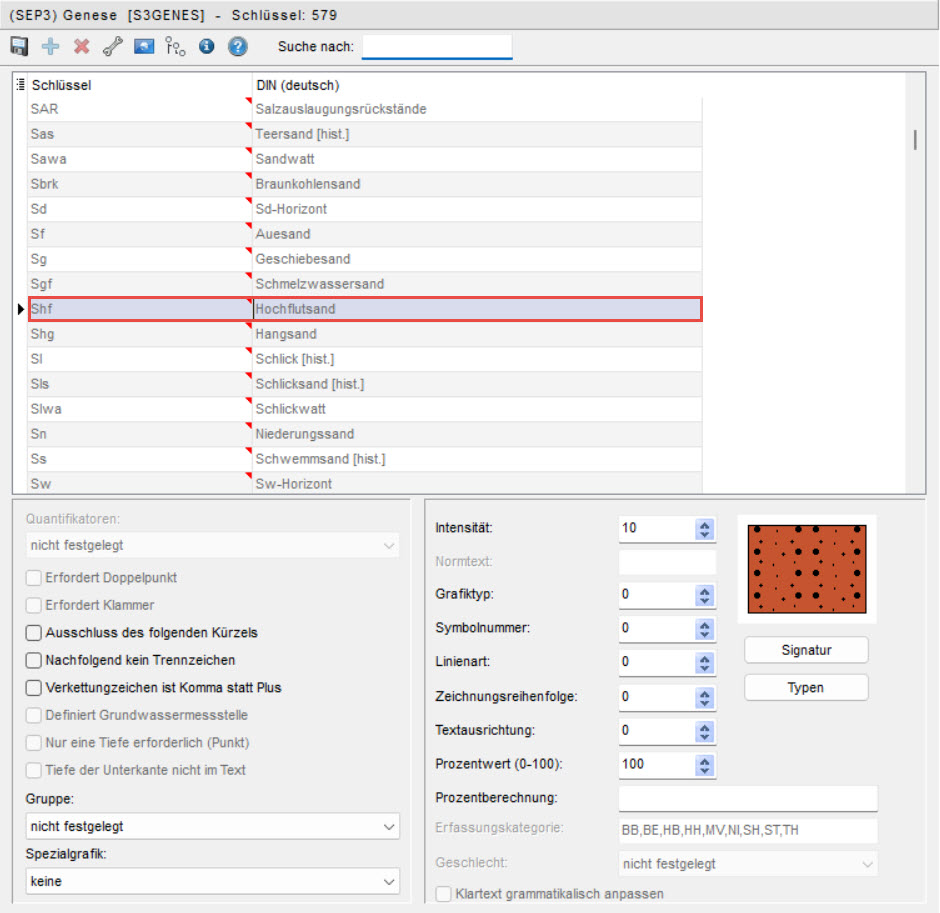Click the Typen button
The height and width of the screenshot is (913, 940).
click(x=806, y=688)
